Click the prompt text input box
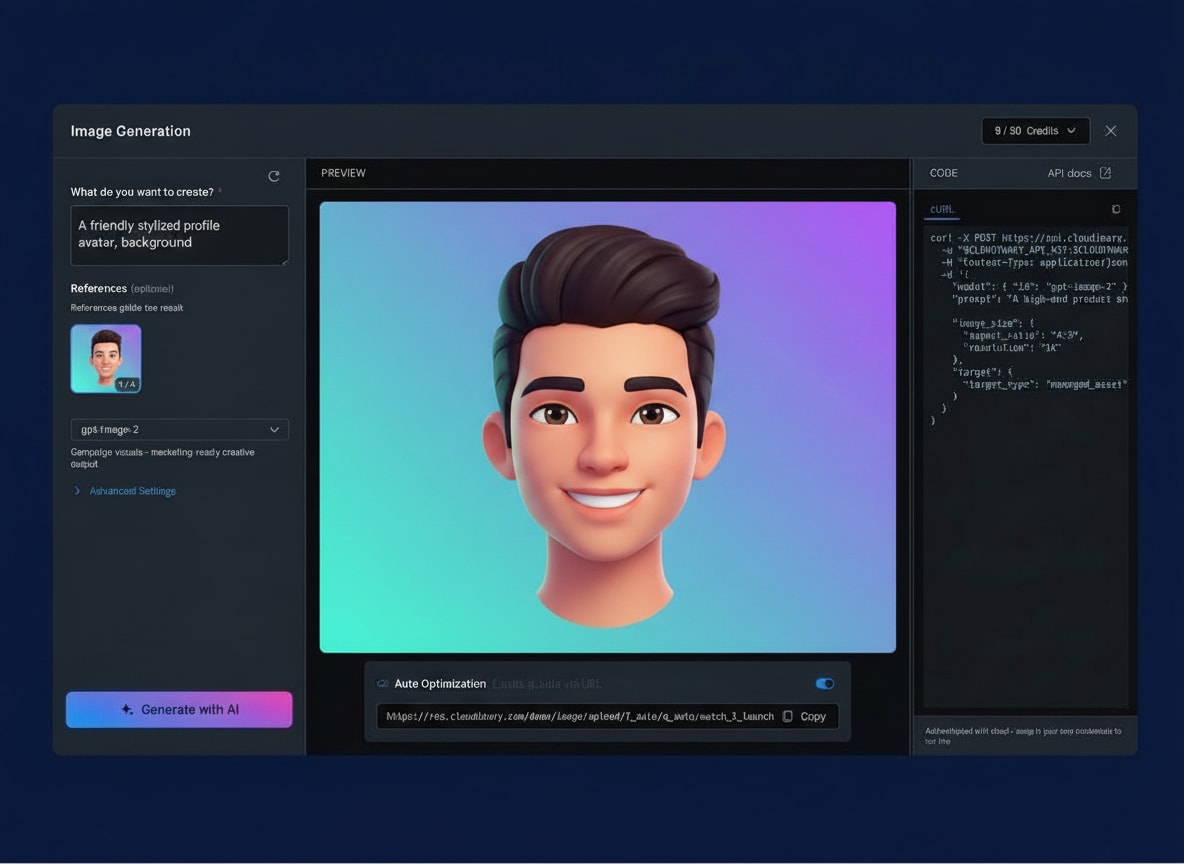 [180, 235]
